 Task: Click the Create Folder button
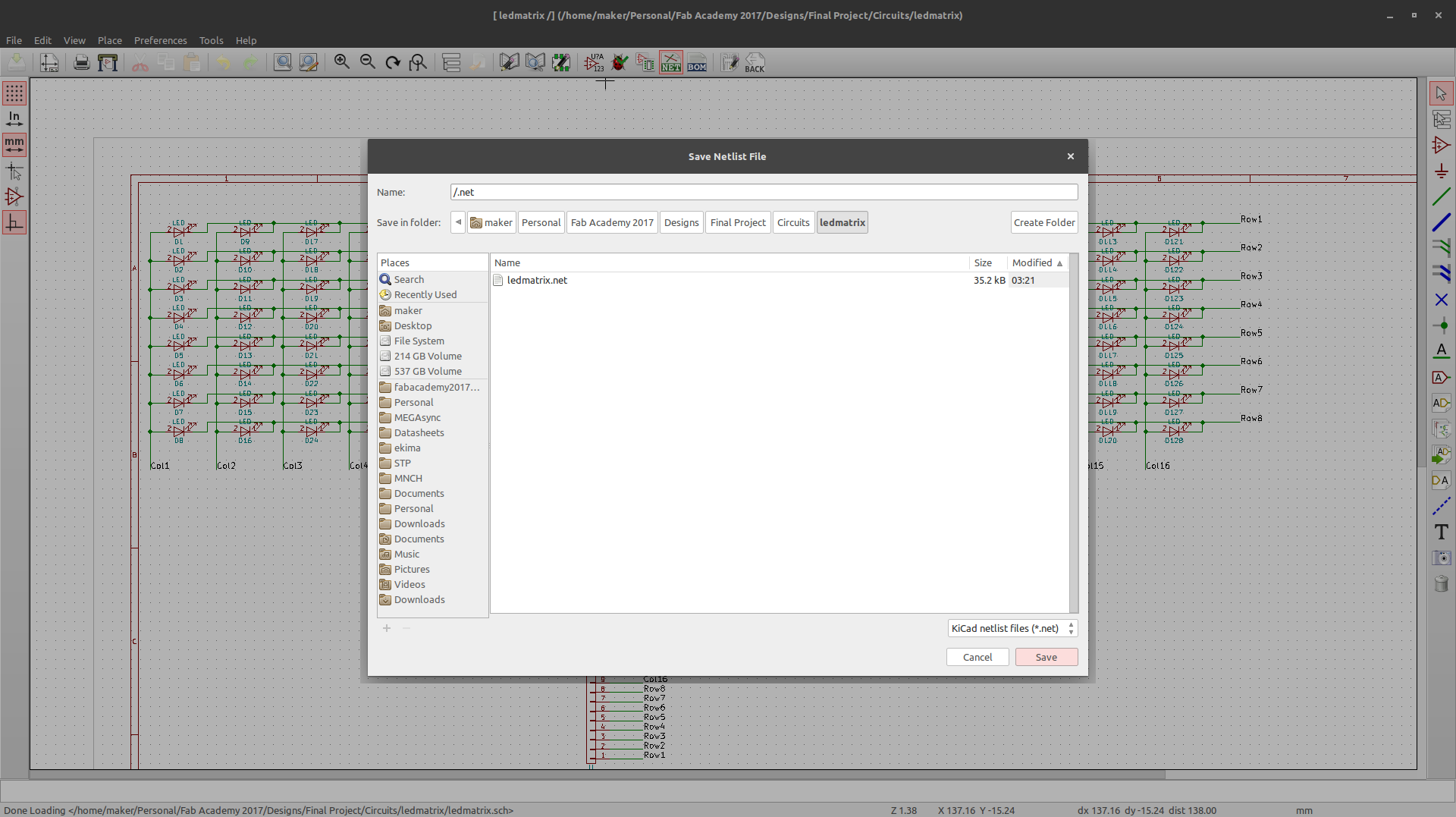[x=1044, y=222]
